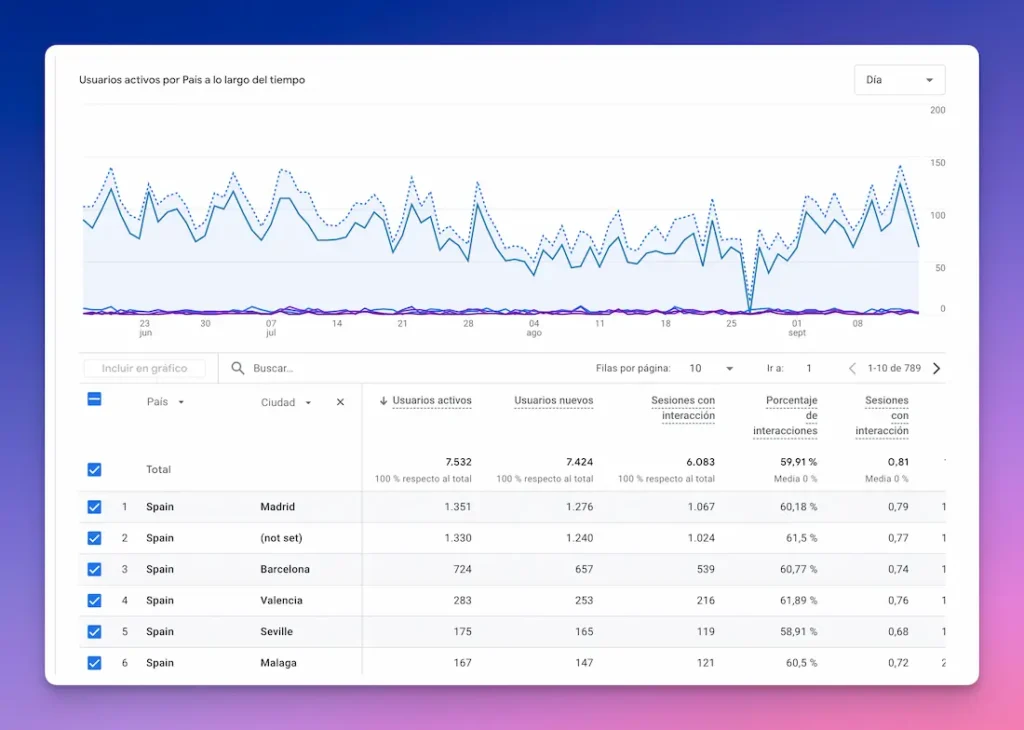This screenshot has width=1024, height=730.
Task: Toggle the select-all checkbox in table header
Action: (x=93, y=399)
